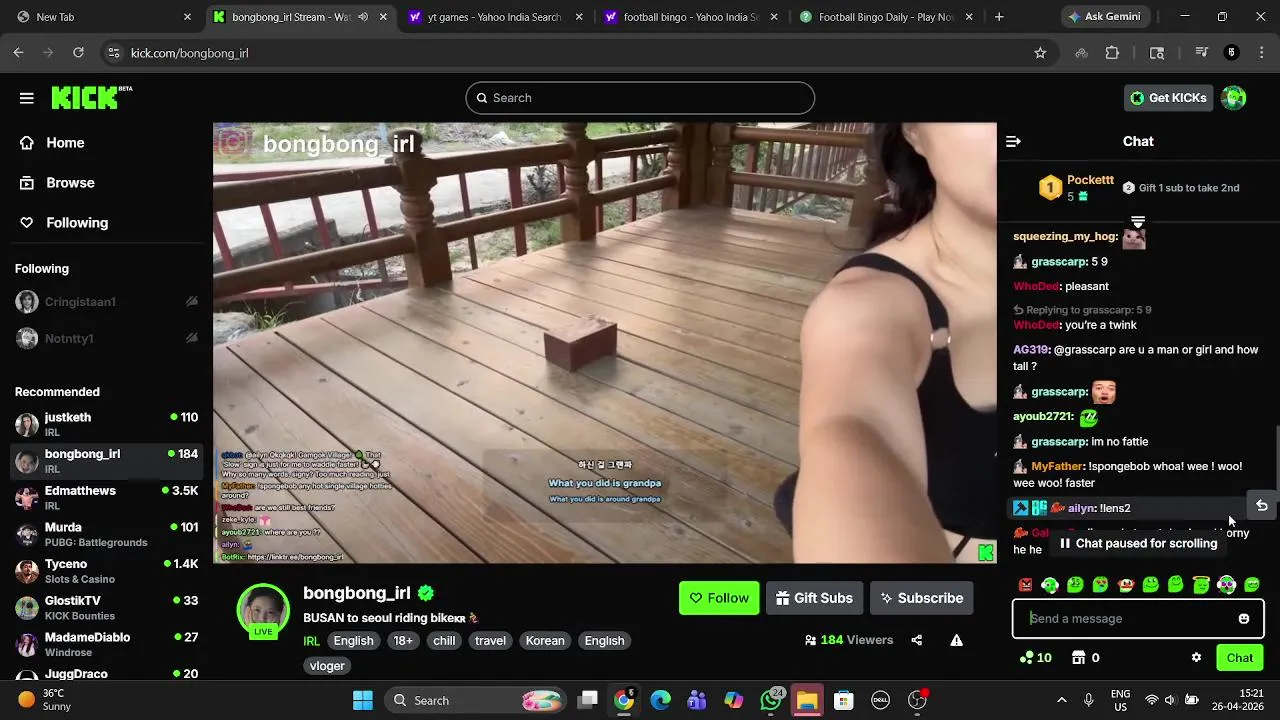Click the KICK logo
The image size is (1280, 720).
click(91, 97)
